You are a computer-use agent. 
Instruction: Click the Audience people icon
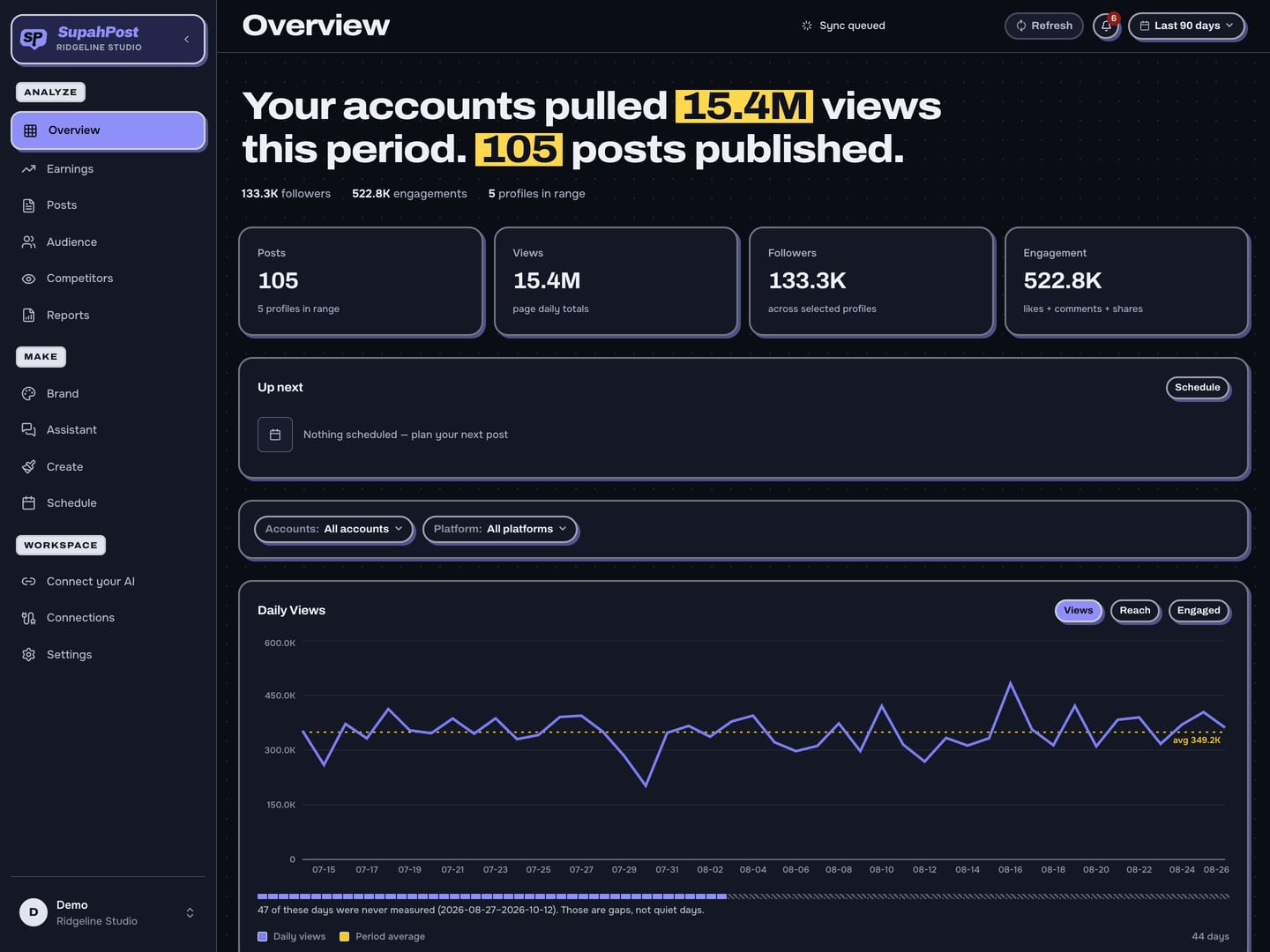(x=29, y=242)
